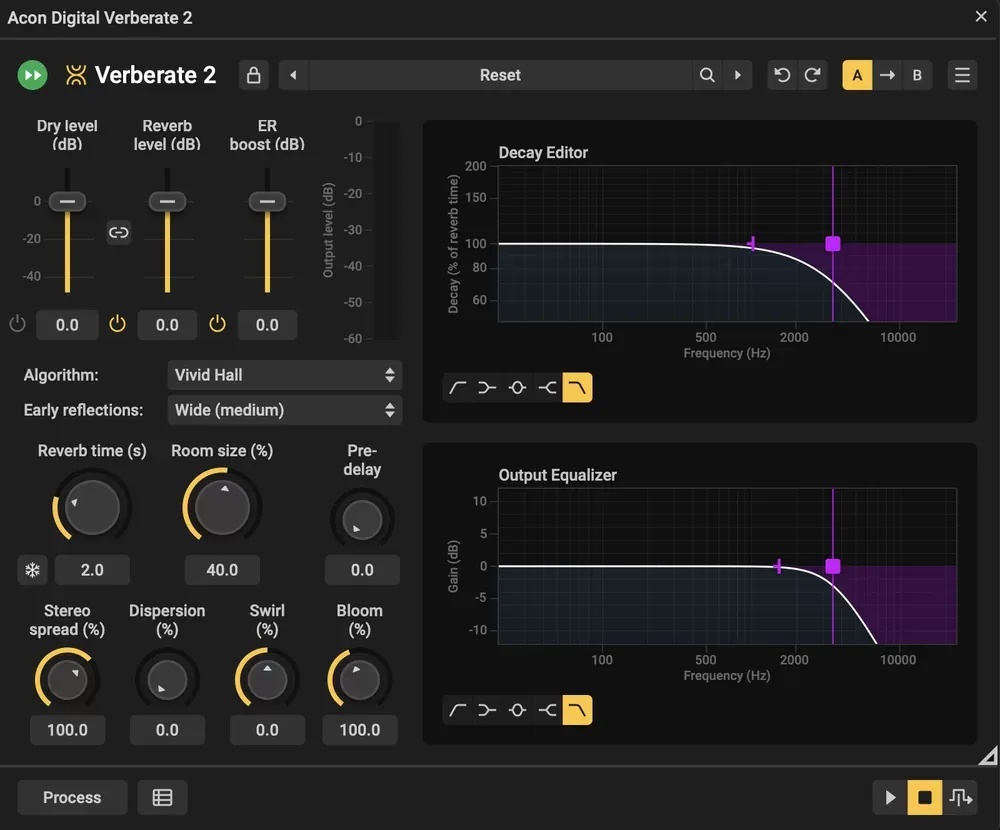Select high-shelf filter in Decay Editor
This screenshot has width=1000, height=830.
pyautogui.click(x=547, y=388)
